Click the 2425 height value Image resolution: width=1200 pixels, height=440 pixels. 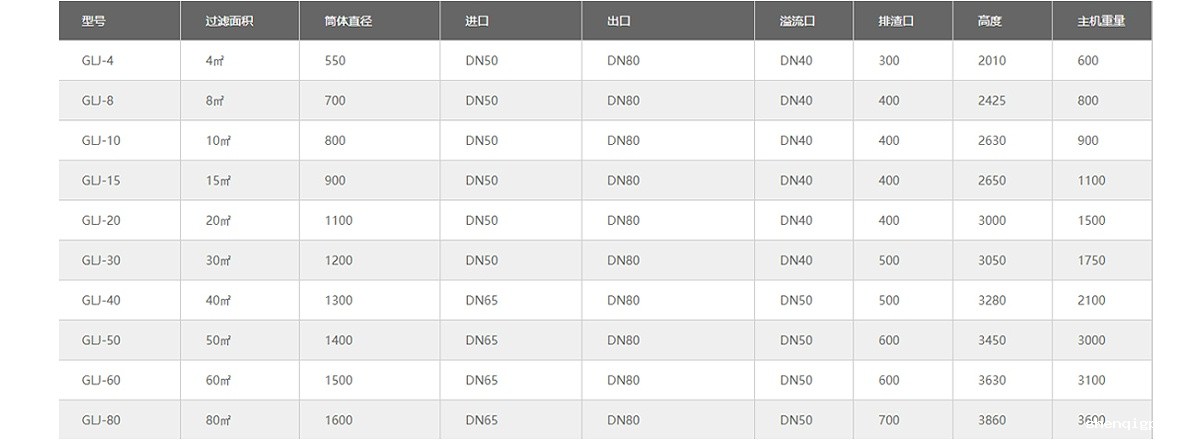[992, 101]
